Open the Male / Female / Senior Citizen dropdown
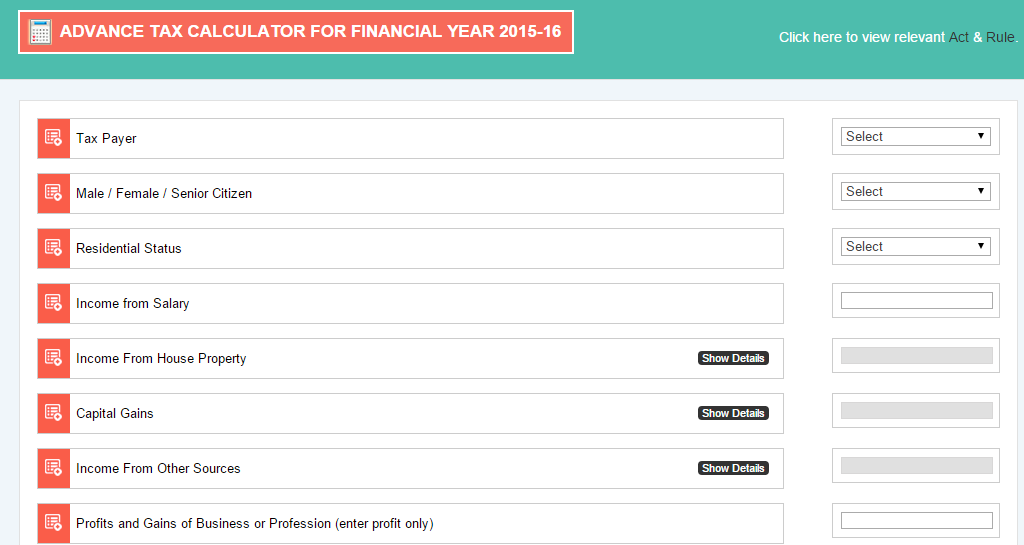The height and width of the screenshot is (545, 1024). 915,192
